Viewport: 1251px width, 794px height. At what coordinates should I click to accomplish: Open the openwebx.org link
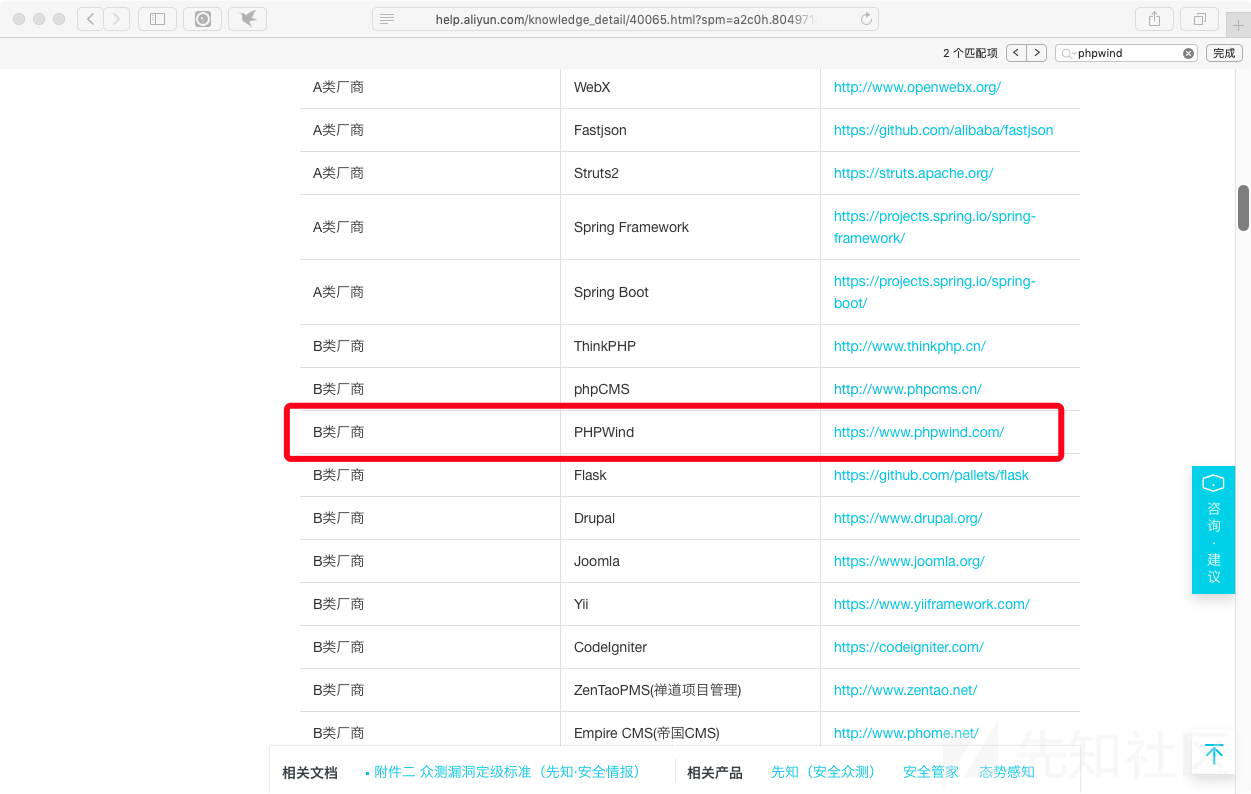coord(917,87)
